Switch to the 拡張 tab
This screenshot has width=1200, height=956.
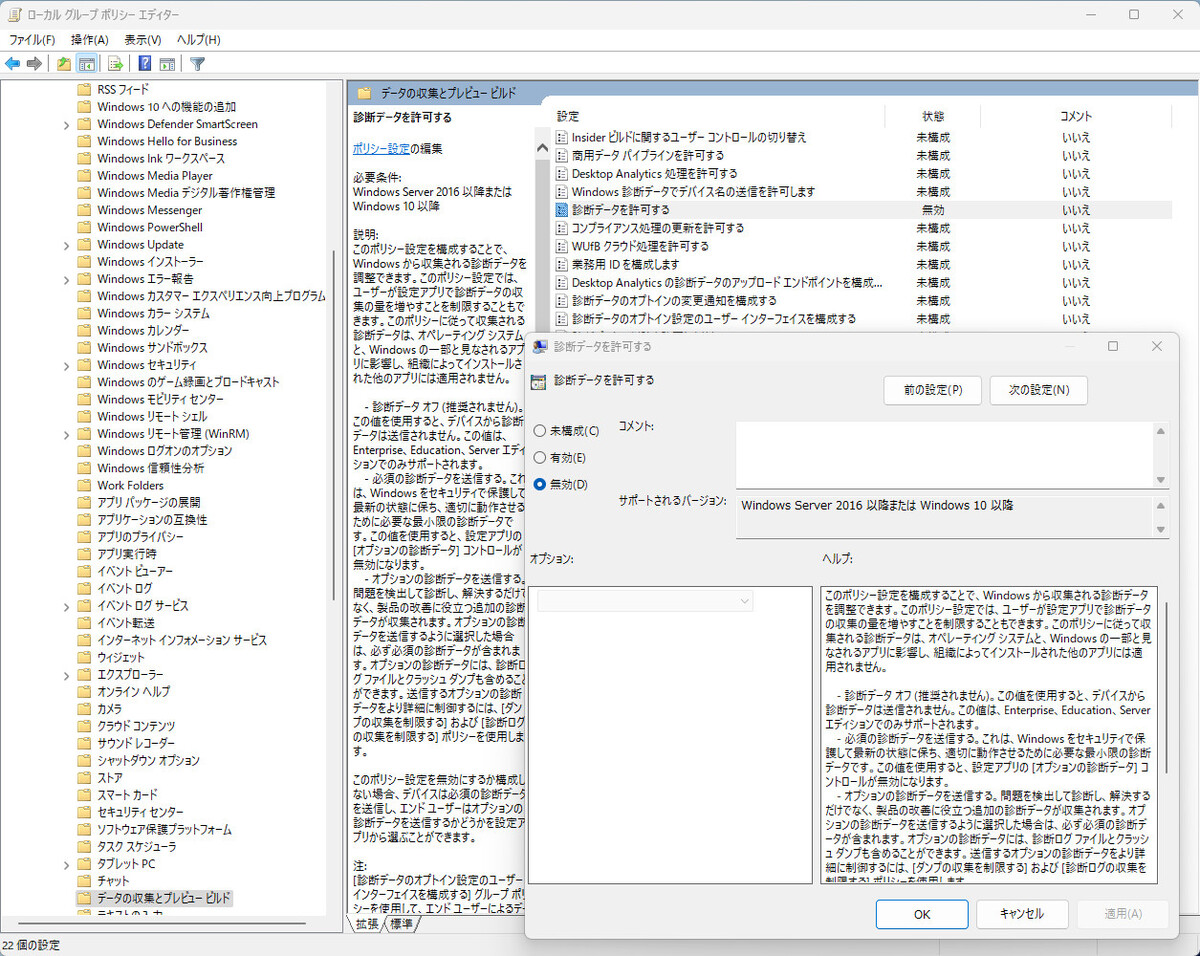(x=367, y=923)
